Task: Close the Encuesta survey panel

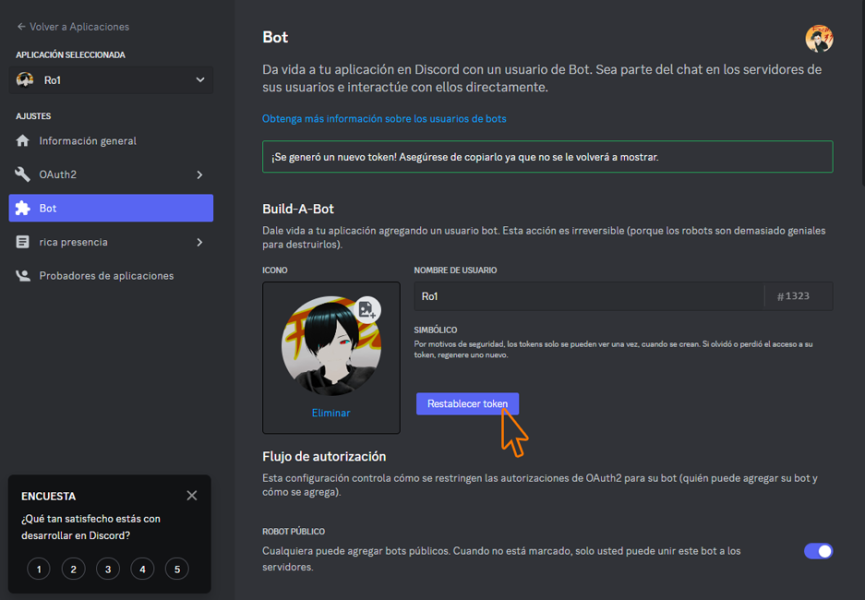Action: 192,496
